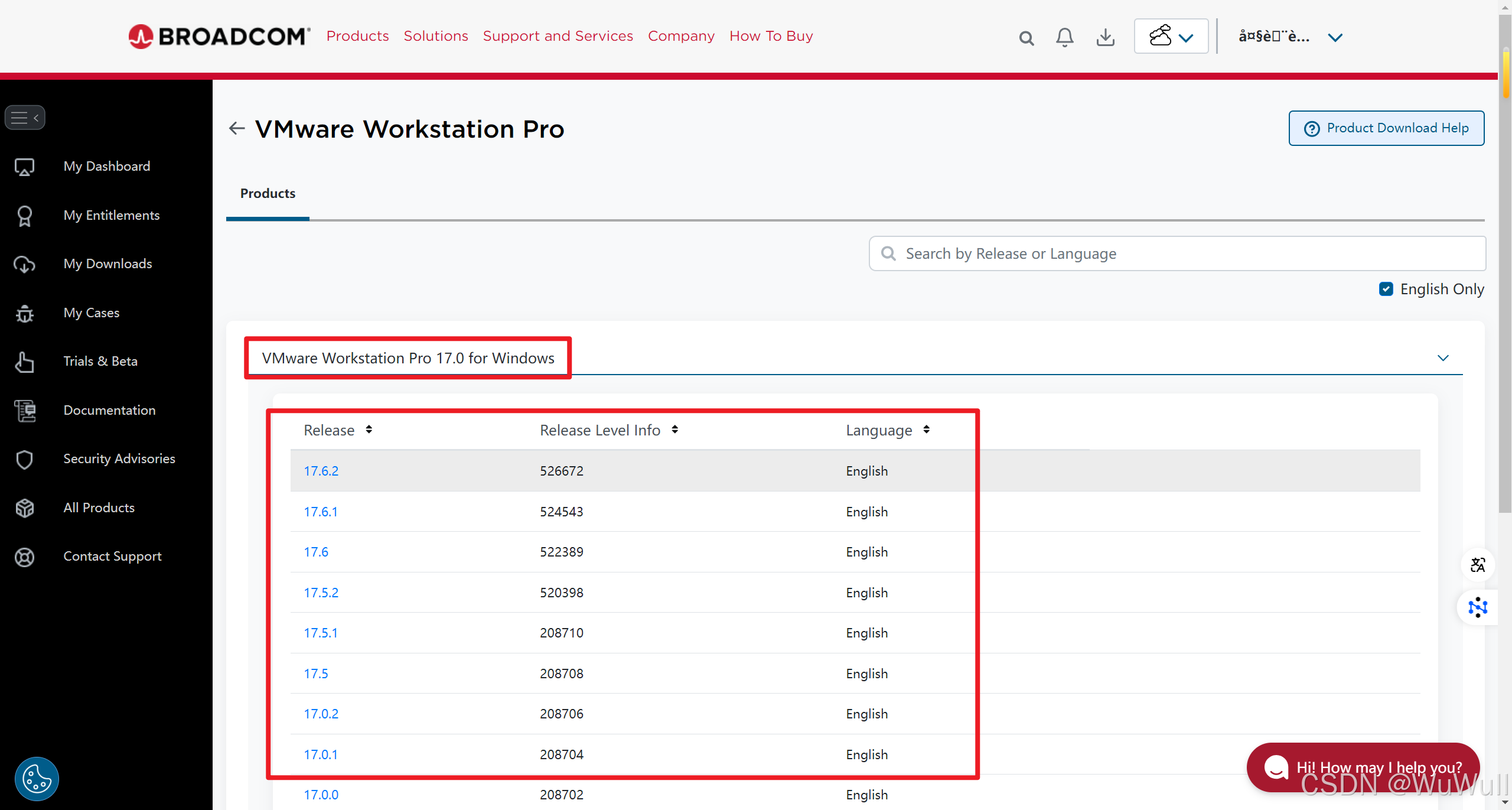Click the back arrow beside VMware Workstation Pro
Viewport: 1512px width, 810px height.
coord(237,128)
